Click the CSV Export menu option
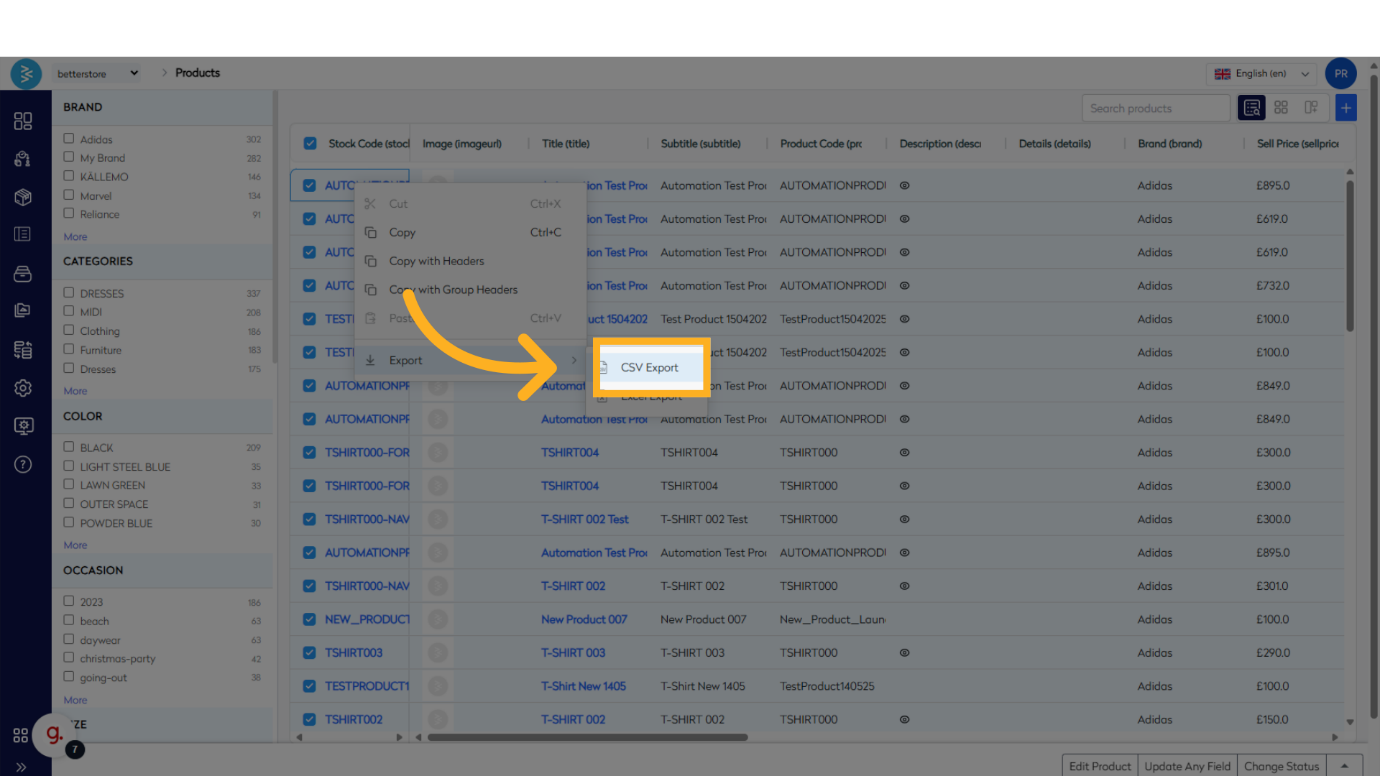1380x776 pixels. pos(649,368)
